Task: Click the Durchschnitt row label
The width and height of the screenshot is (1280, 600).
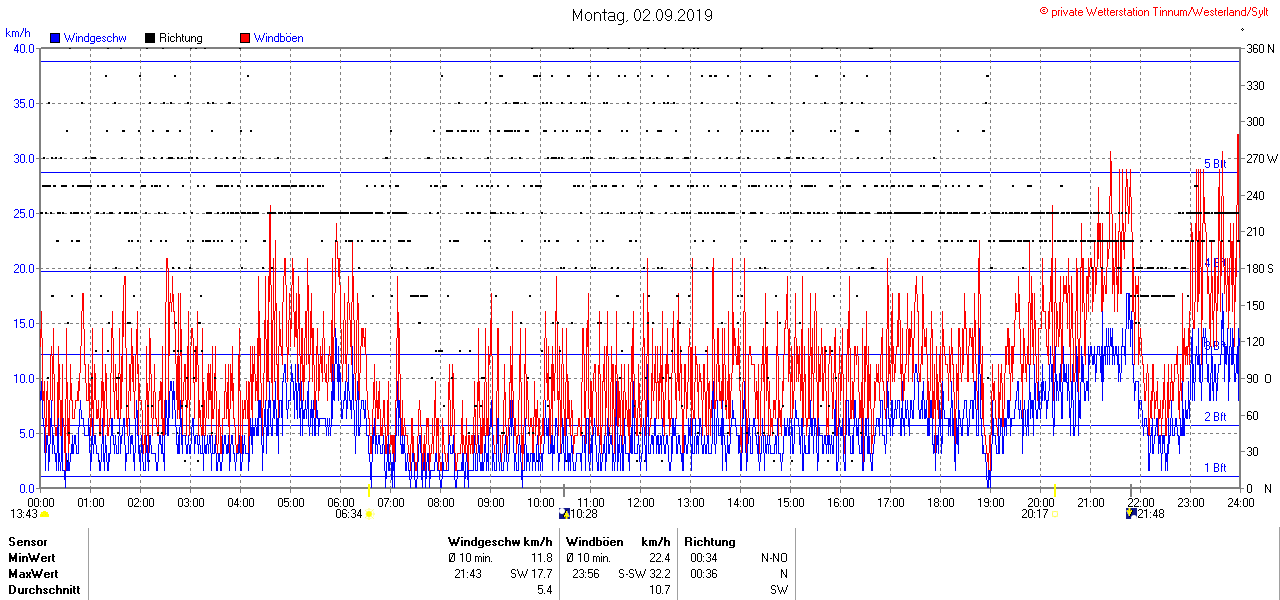Action: tap(43, 590)
